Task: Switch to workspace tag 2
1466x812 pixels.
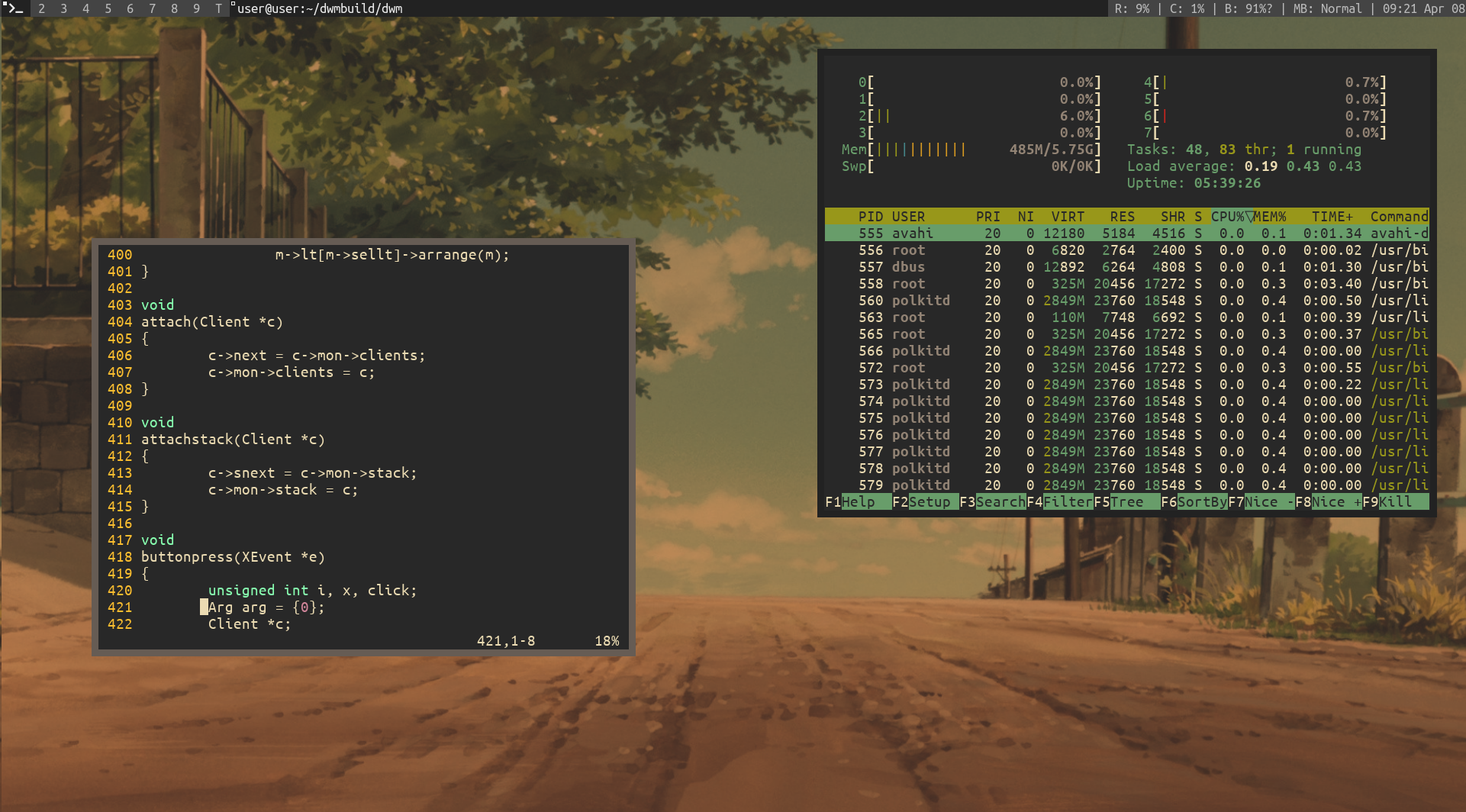Action: point(43,9)
